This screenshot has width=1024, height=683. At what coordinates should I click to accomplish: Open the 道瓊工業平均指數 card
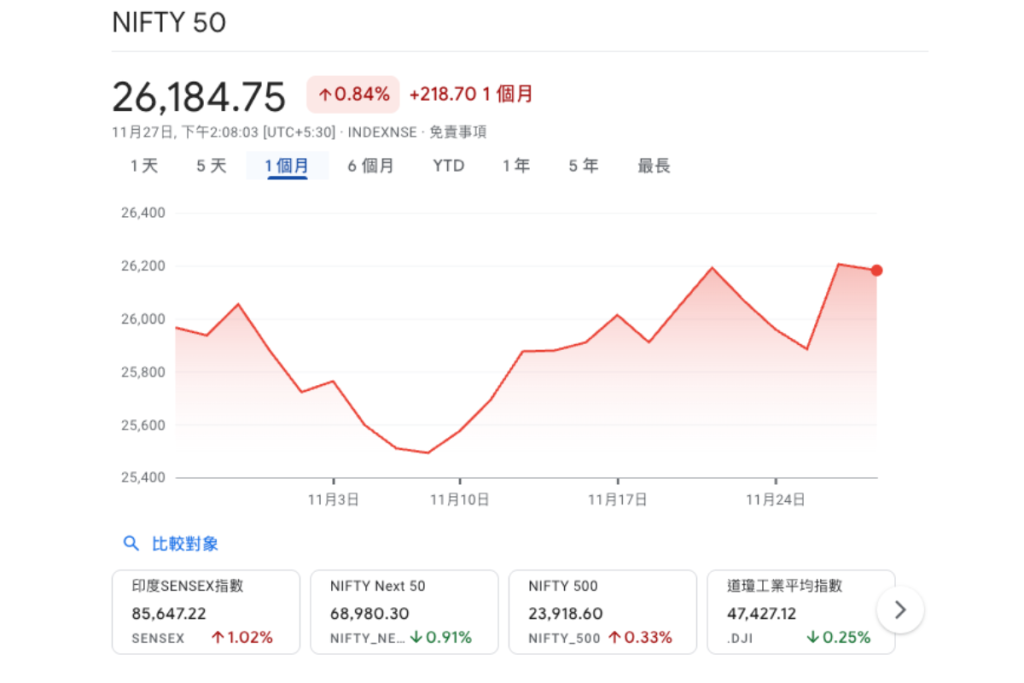click(801, 612)
